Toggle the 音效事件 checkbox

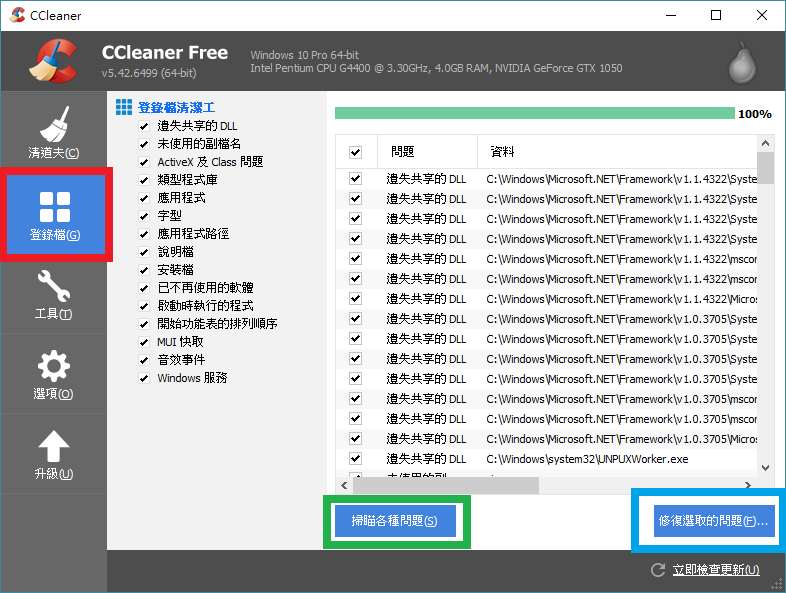pos(144,360)
